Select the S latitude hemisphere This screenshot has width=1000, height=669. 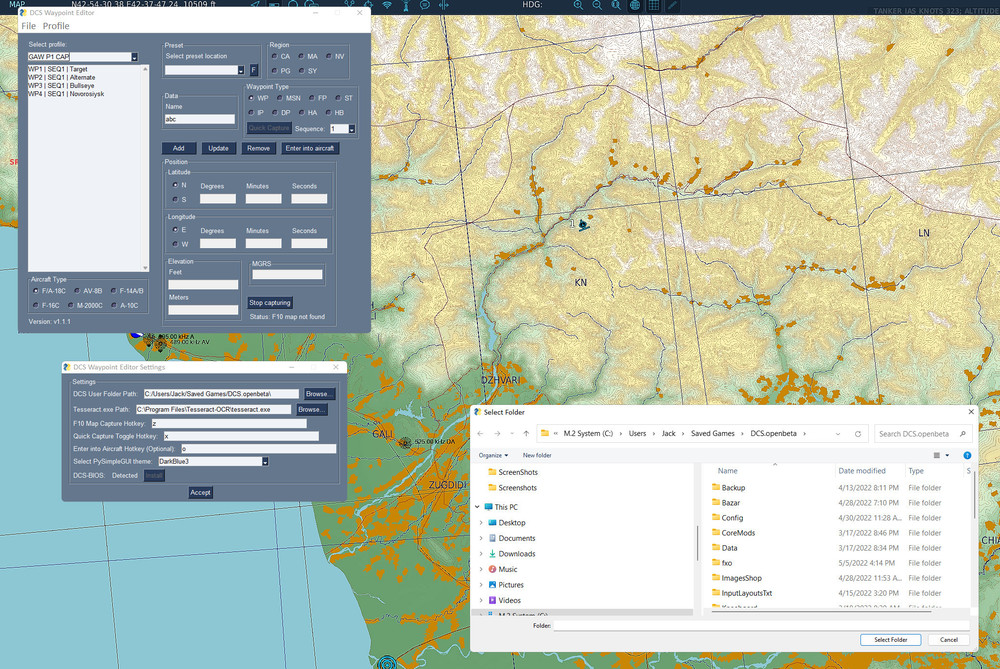tap(175, 199)
